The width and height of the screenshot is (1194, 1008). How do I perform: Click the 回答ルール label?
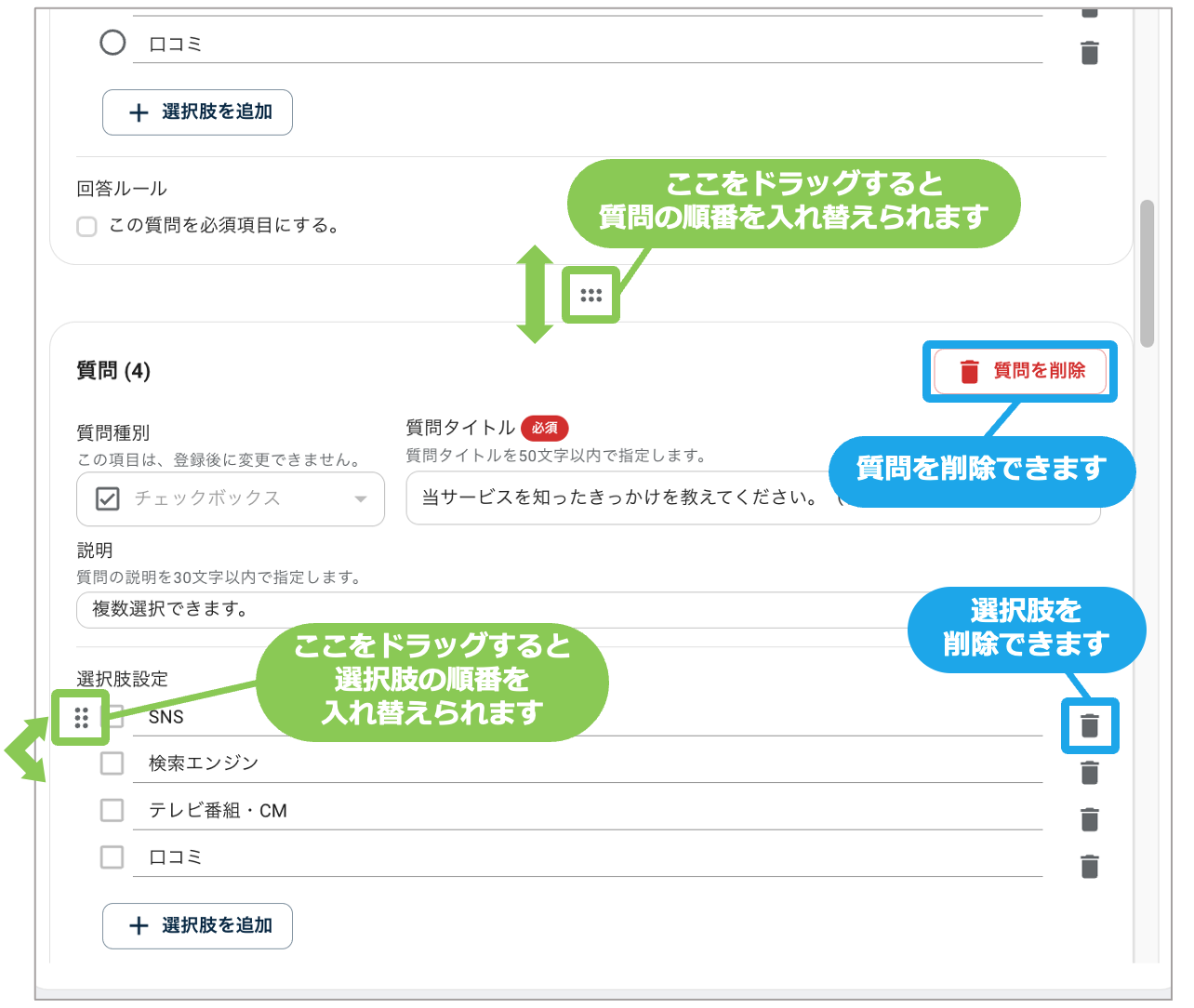click(122, 189)
